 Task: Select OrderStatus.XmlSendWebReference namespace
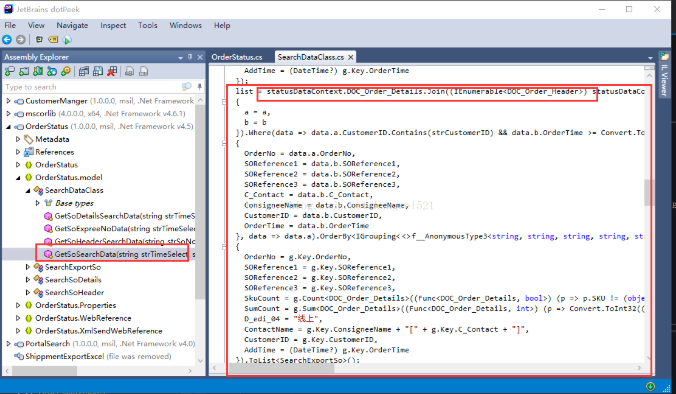[99, 331]
